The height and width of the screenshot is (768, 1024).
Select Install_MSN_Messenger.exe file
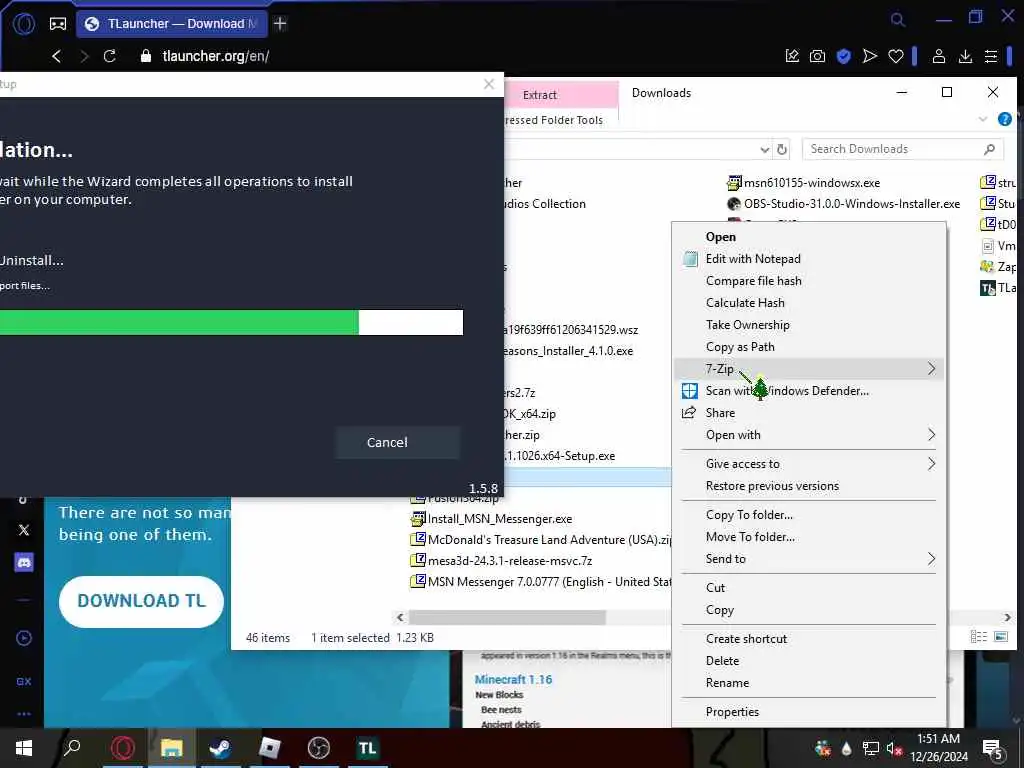tap(492, 519)
